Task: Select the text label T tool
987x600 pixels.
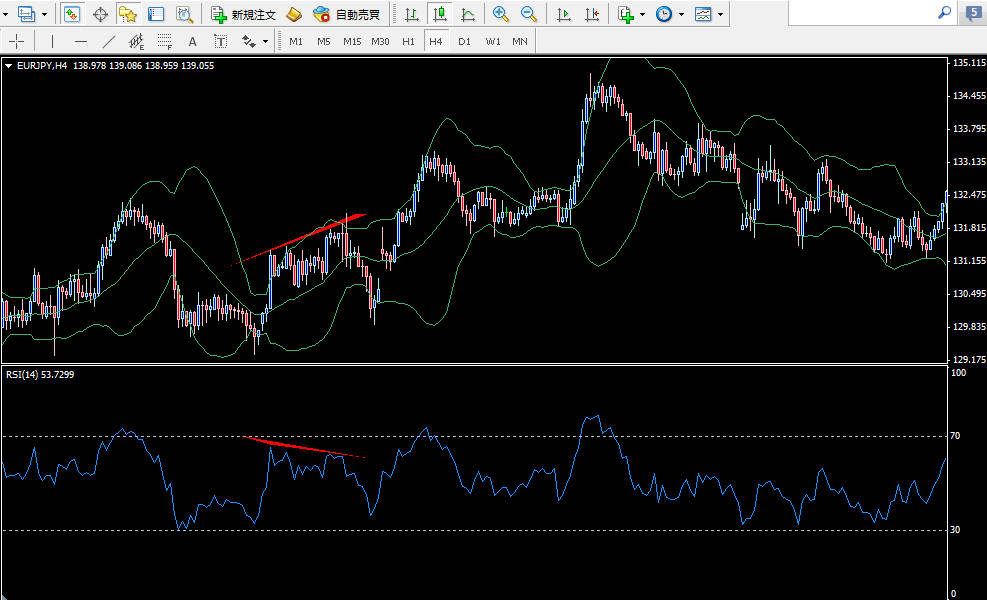Action: pos(220,42)
